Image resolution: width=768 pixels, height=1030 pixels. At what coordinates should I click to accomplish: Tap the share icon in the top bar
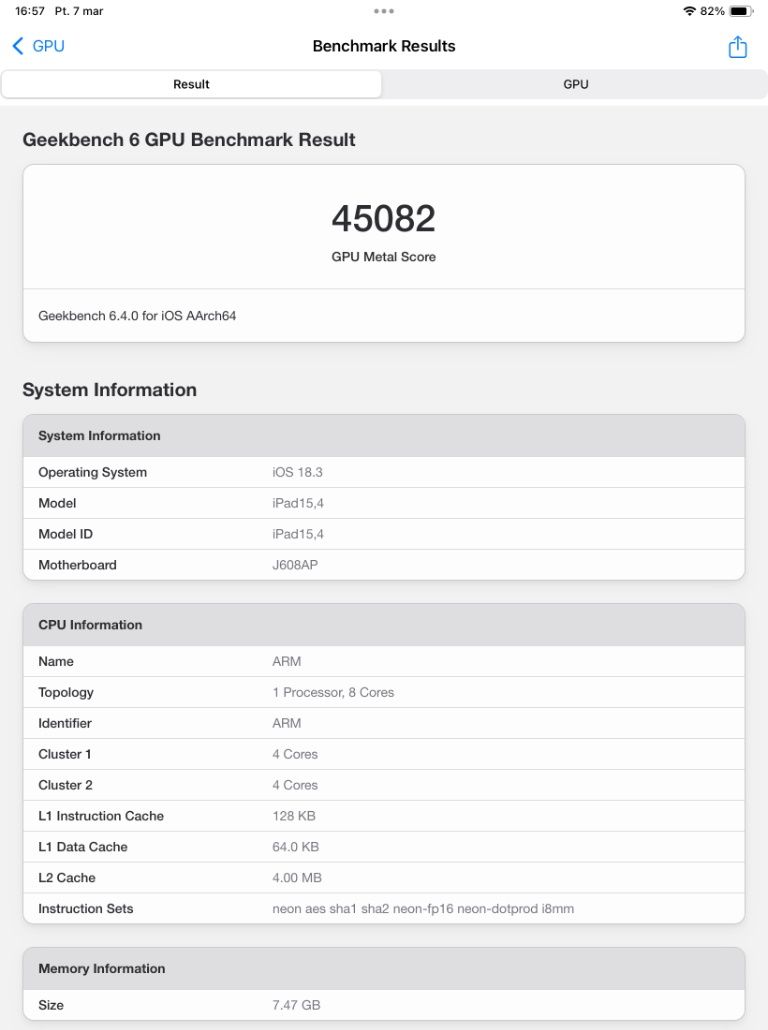coord(738,47)
